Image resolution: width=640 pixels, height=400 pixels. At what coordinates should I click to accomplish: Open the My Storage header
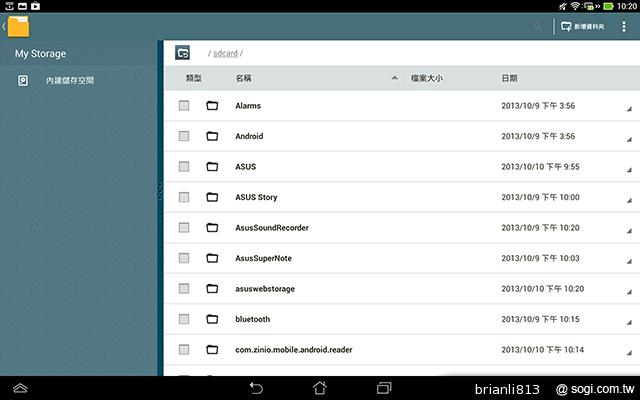40,53
